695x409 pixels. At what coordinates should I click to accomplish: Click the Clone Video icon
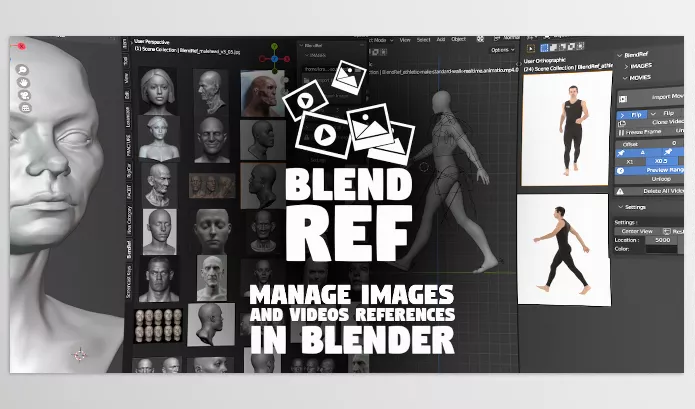coord(621,124)
